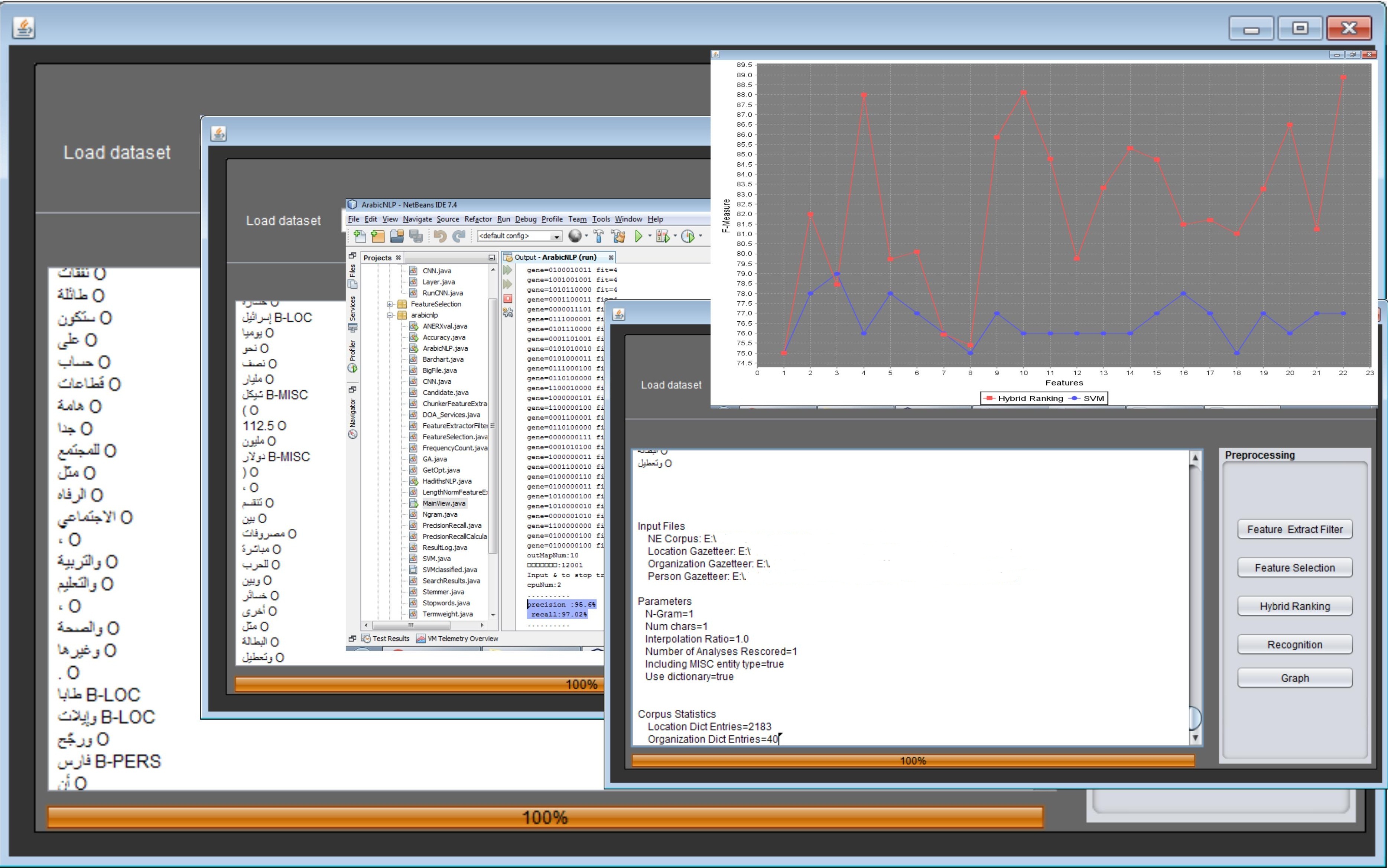Open dropdown arrow next to globe icon
This screenshot has height=868, width=1388.
tap(586, 236)
